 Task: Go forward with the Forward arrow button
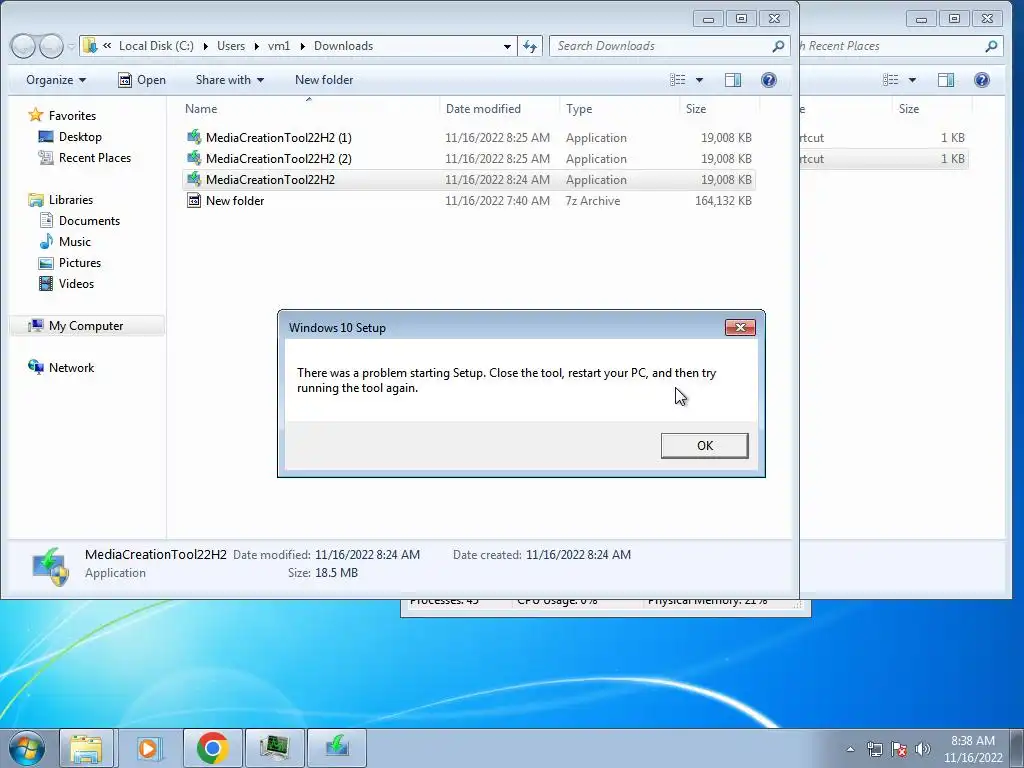[51, 46]
